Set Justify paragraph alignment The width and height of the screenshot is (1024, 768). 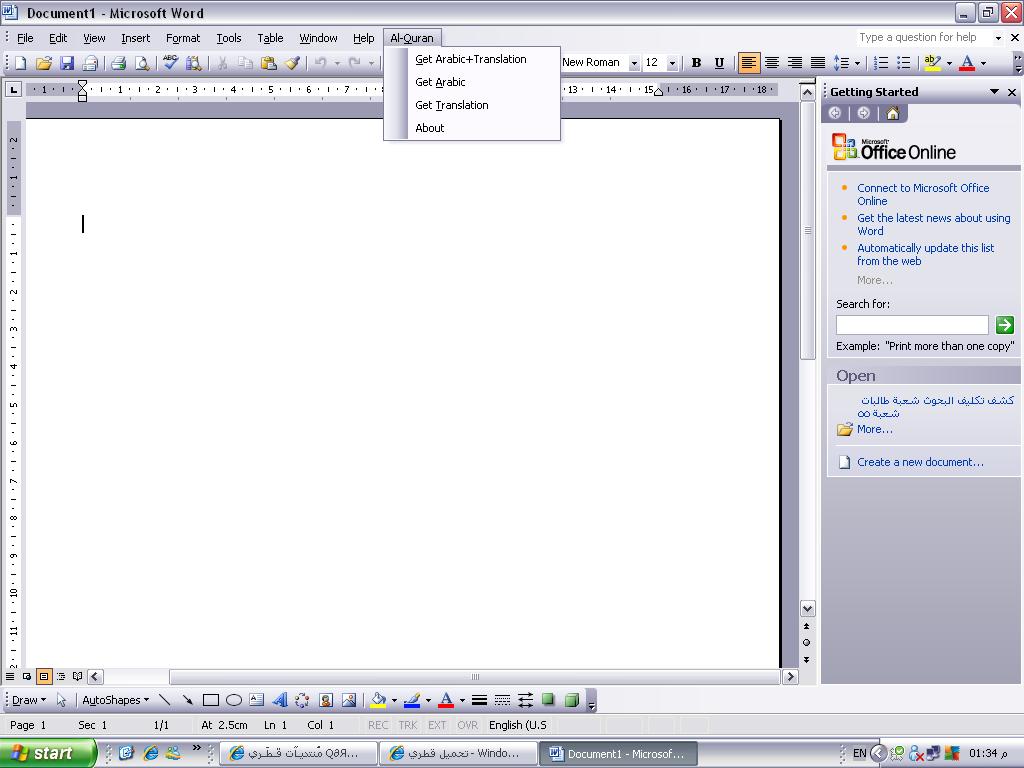pyautogui.click(x=818, y=63)
